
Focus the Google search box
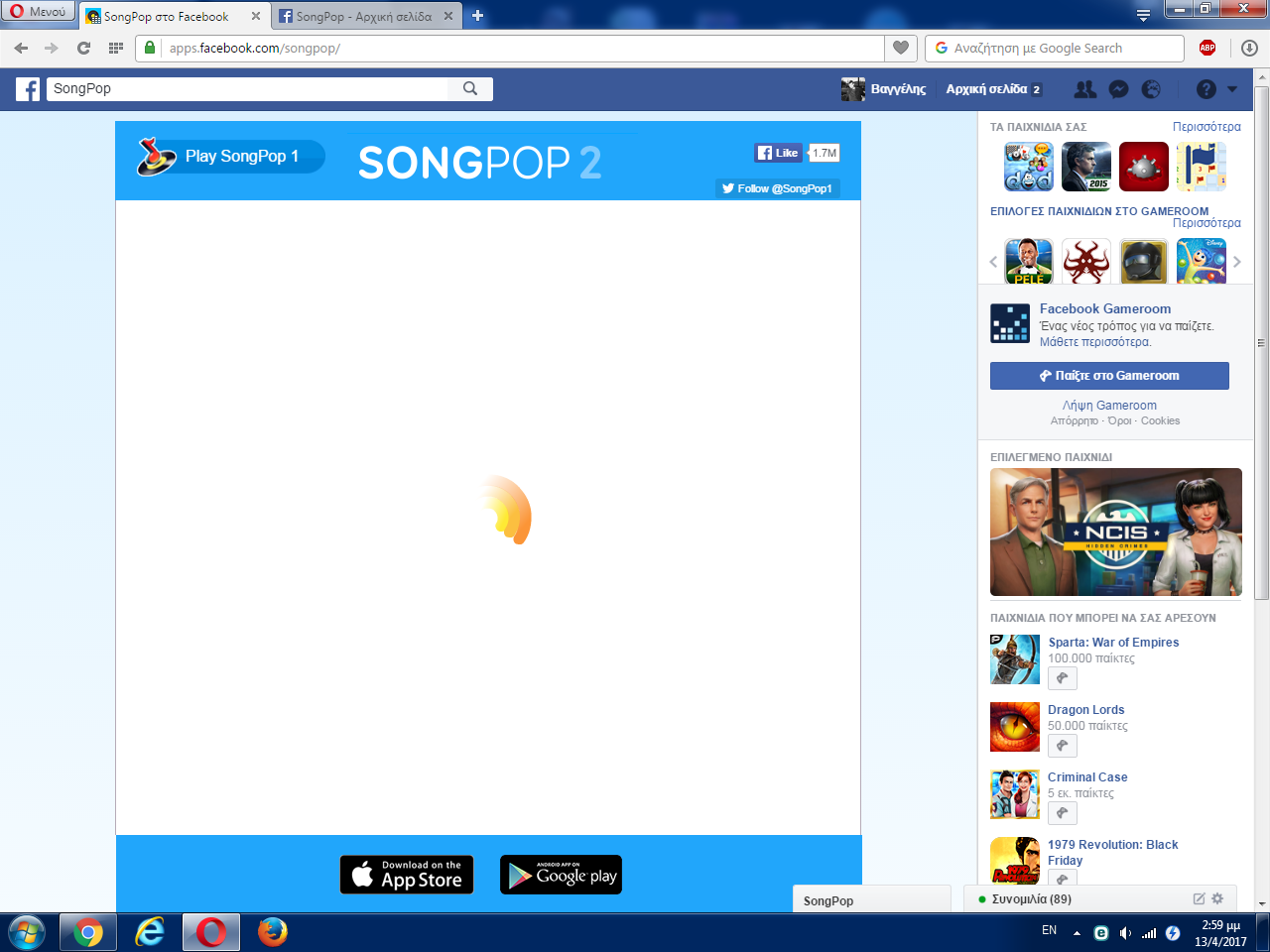[1055, 48]
